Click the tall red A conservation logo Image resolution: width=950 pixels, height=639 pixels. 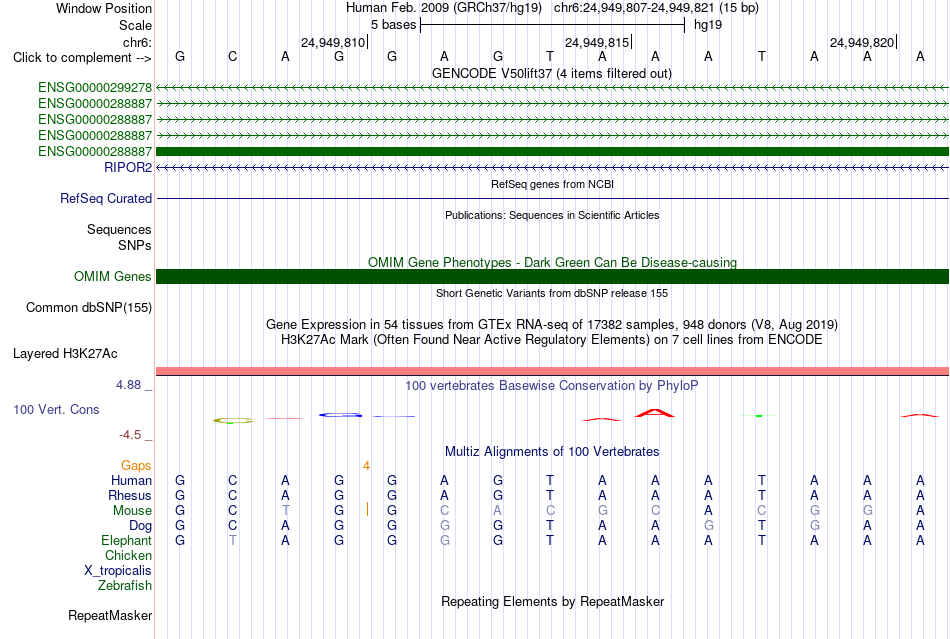coord(655,414)
